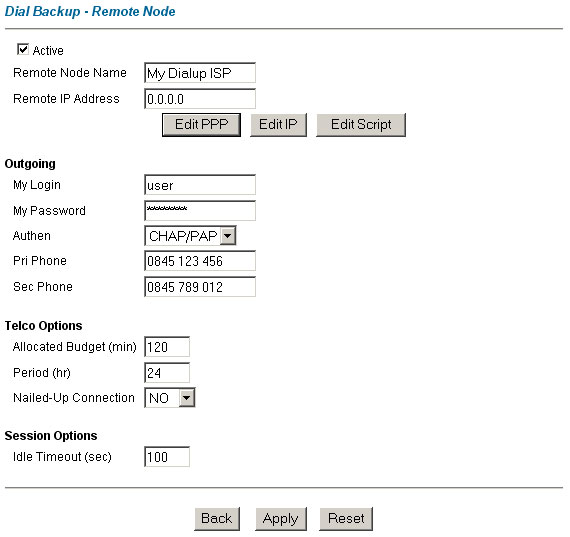Reset the form values
The image size is (570, 537).
346,519
